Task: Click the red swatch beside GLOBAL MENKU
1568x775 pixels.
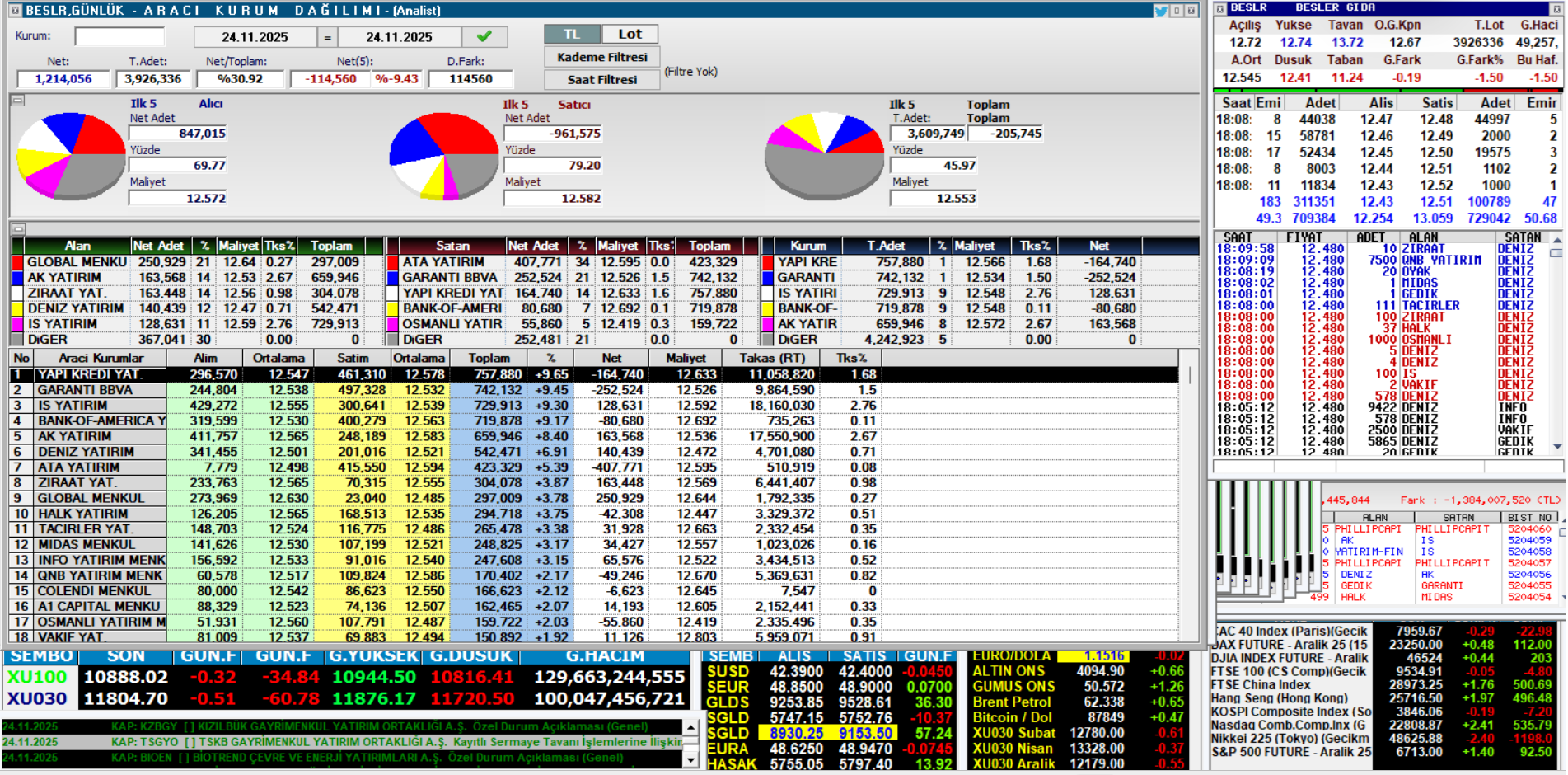Action: [17, 262]
